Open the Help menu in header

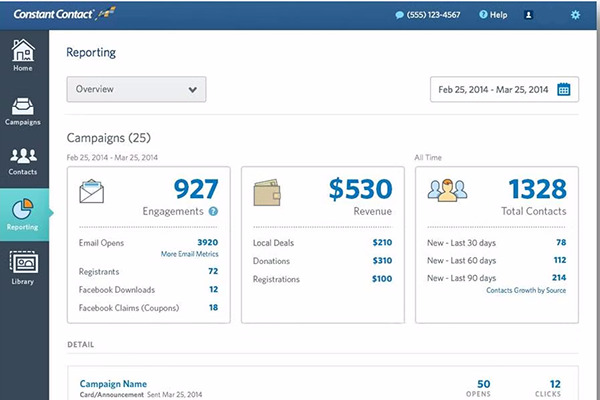click(492, 15)
